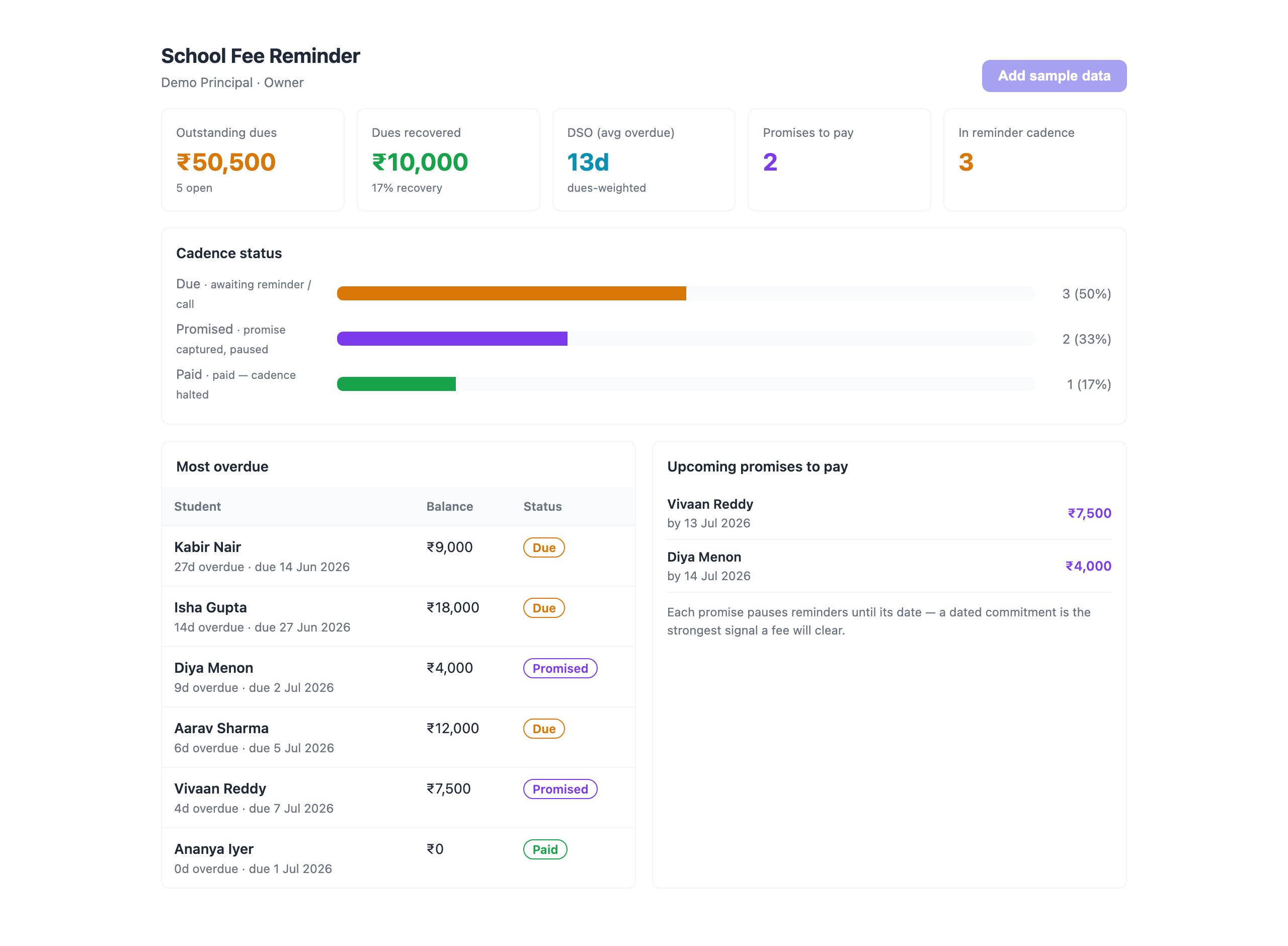The height and width of the screenshot is (946, 1288).
Task: Click Aarav Sharma's Due status badge
Action: 544,729
